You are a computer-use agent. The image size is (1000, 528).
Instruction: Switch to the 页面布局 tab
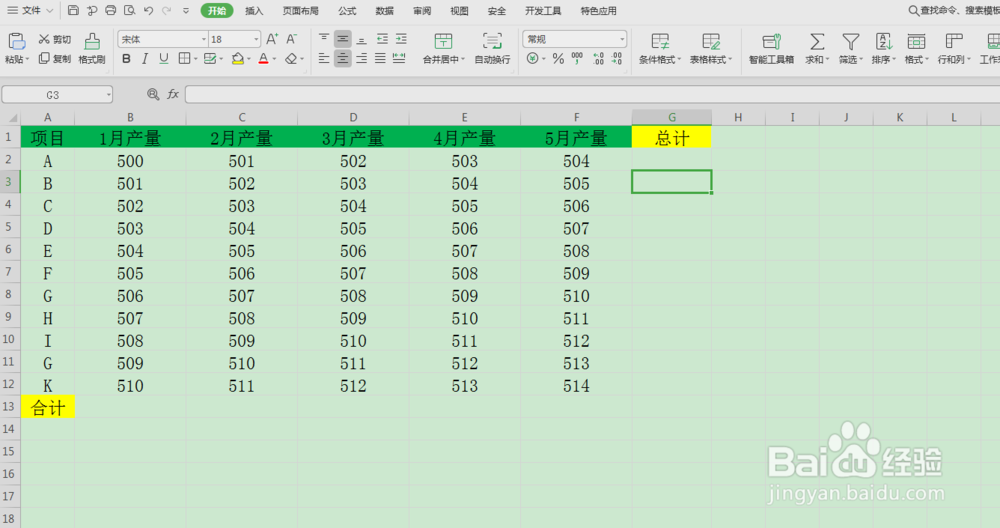(x=300, y=11)
